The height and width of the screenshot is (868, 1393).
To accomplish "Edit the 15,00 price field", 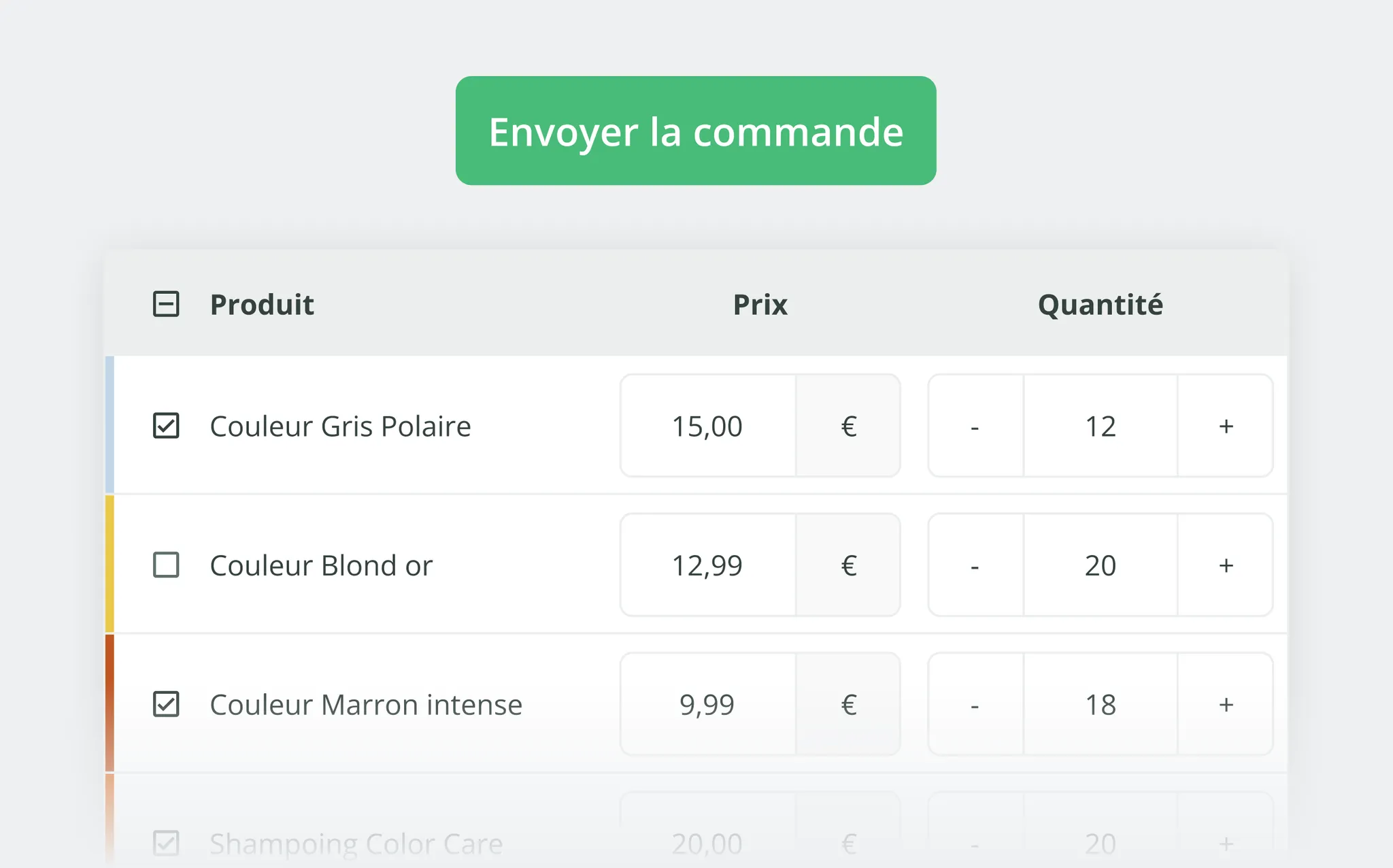I will [x=707, y=426].
